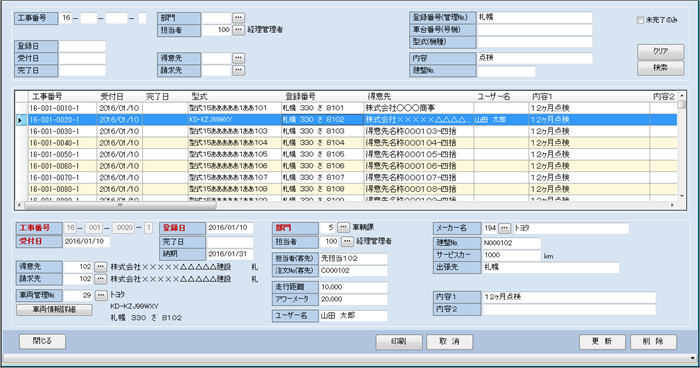The height and width of the screenshot is (368, 700).
Task: Click KD-KZJ99WXY cell in selected row
Action: click(x=235, y=120)
